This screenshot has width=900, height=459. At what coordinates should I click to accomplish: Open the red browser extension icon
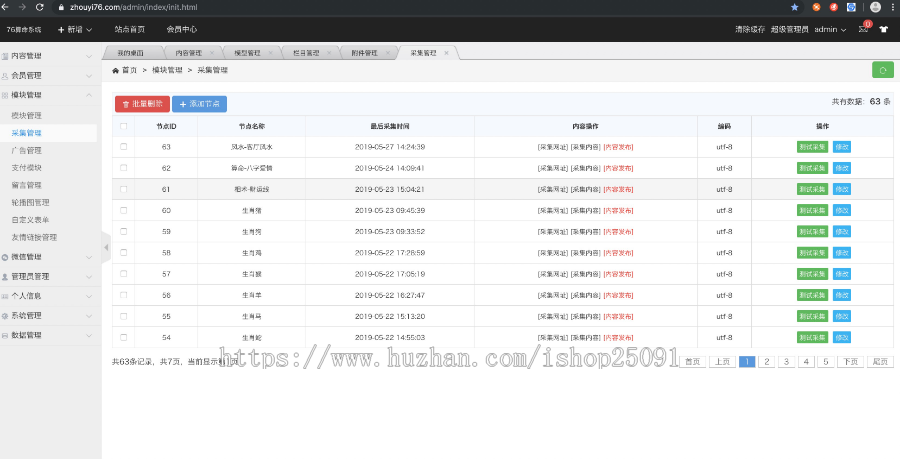(x=833, y=7)
